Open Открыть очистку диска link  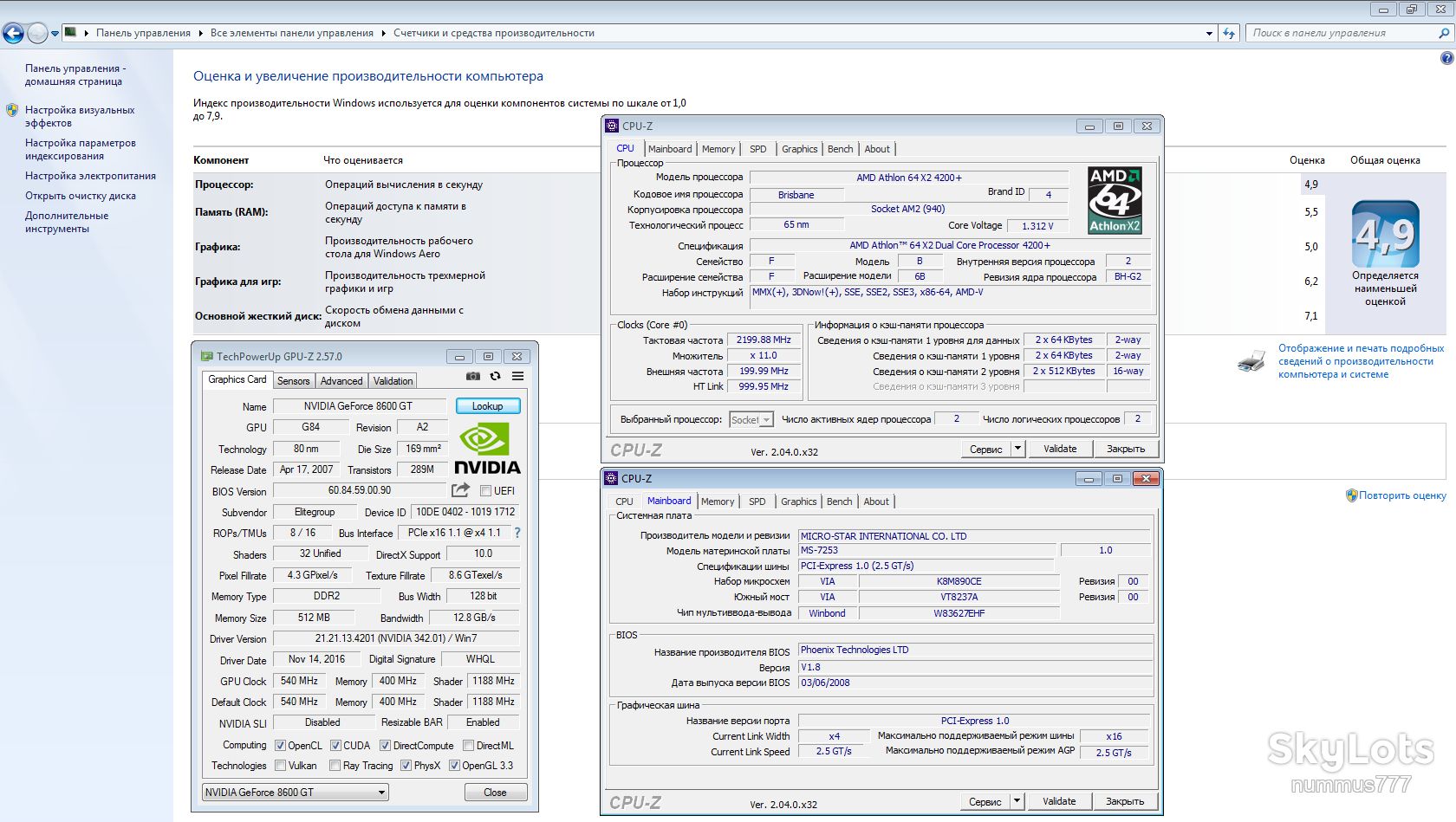[x=81, y=196]
